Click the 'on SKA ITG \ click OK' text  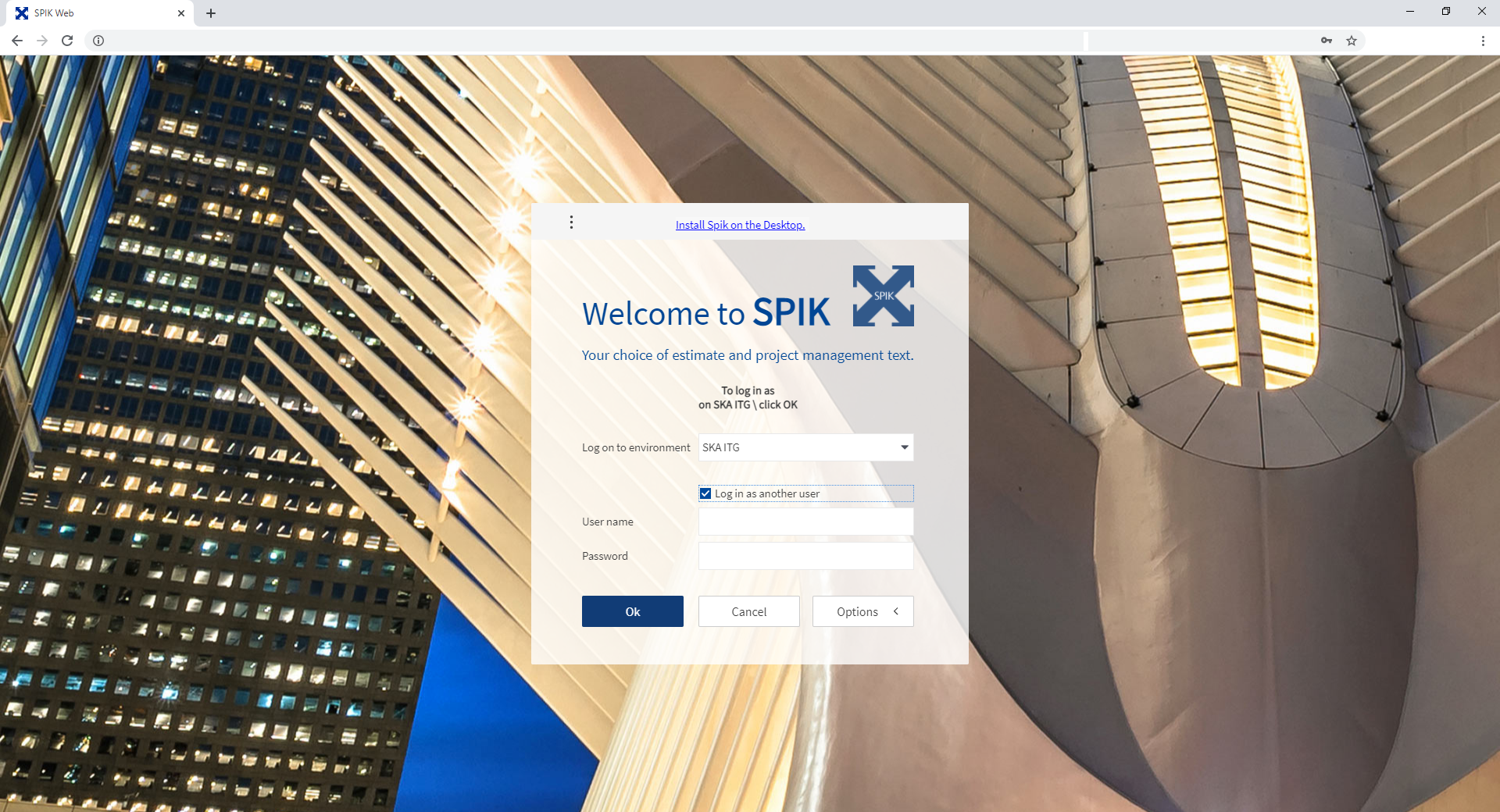tap(748, 404)
